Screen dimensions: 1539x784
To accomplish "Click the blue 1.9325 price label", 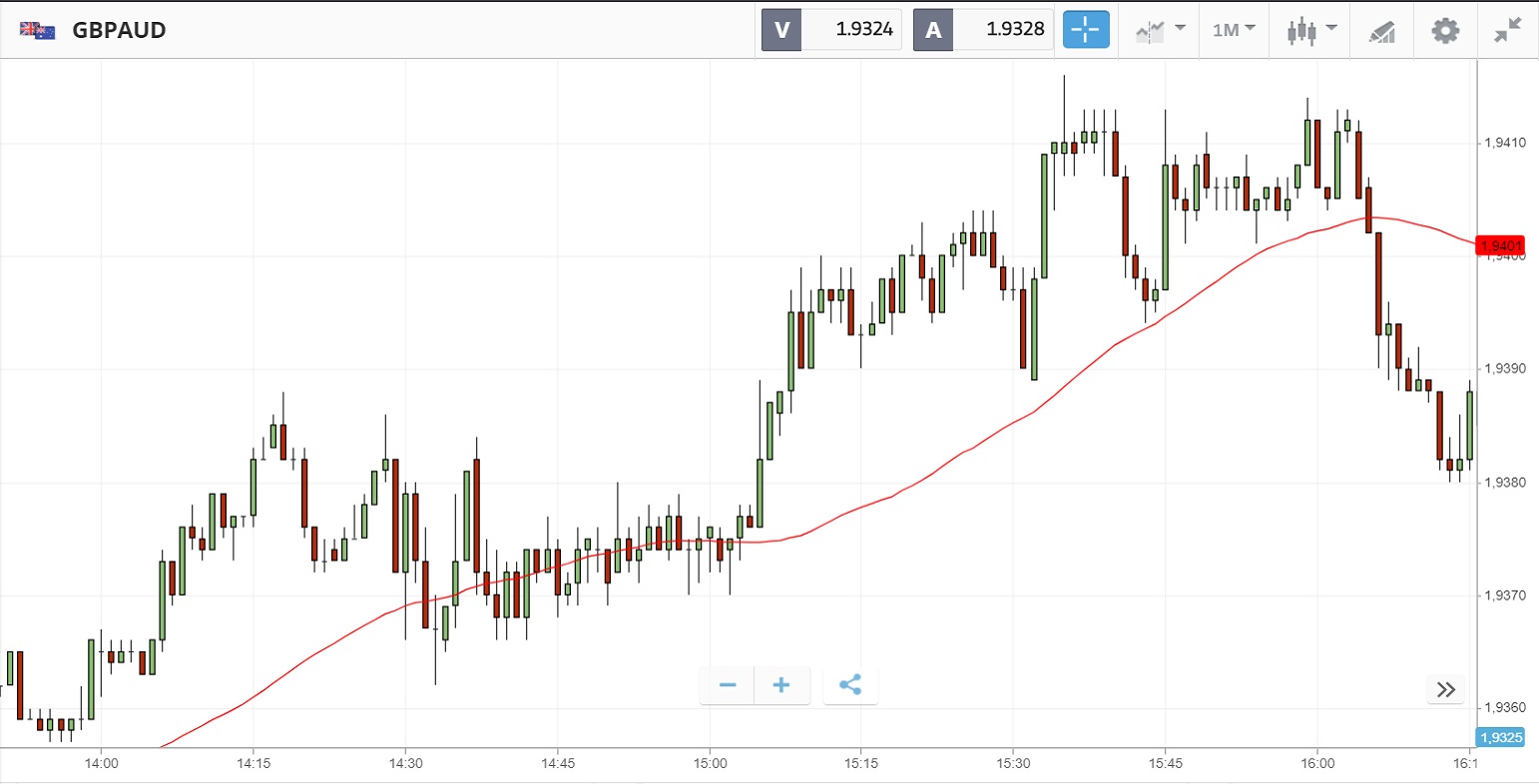I will 1500,737.
